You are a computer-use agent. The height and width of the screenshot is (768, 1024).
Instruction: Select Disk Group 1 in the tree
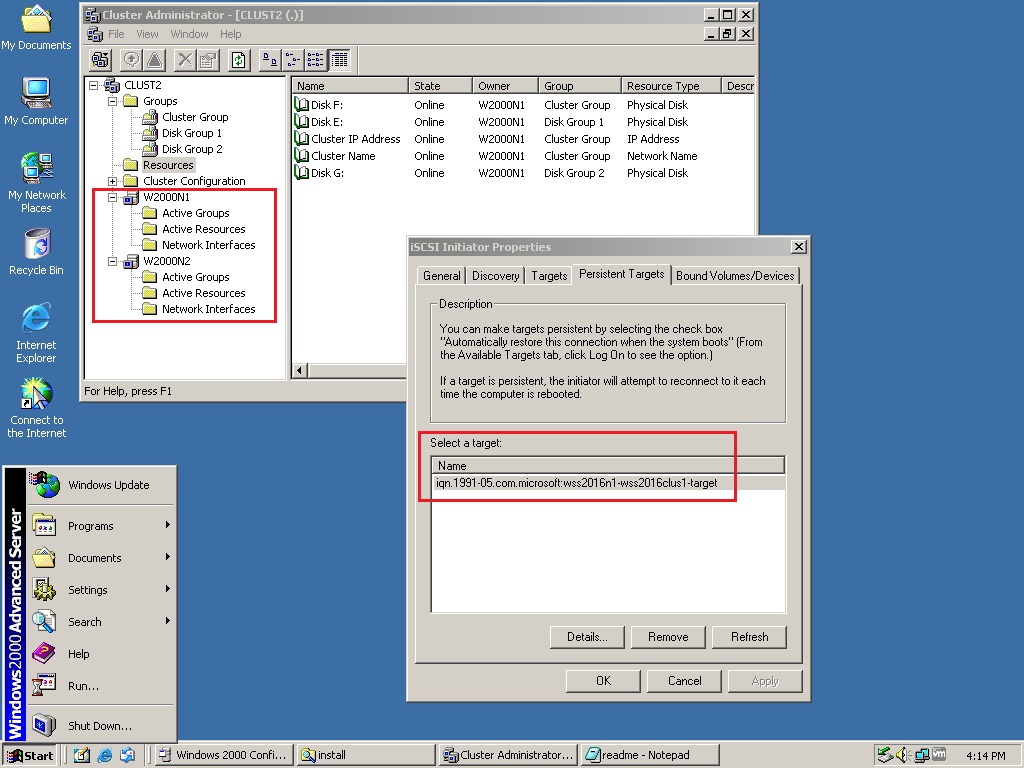click(x=192, y=133)
